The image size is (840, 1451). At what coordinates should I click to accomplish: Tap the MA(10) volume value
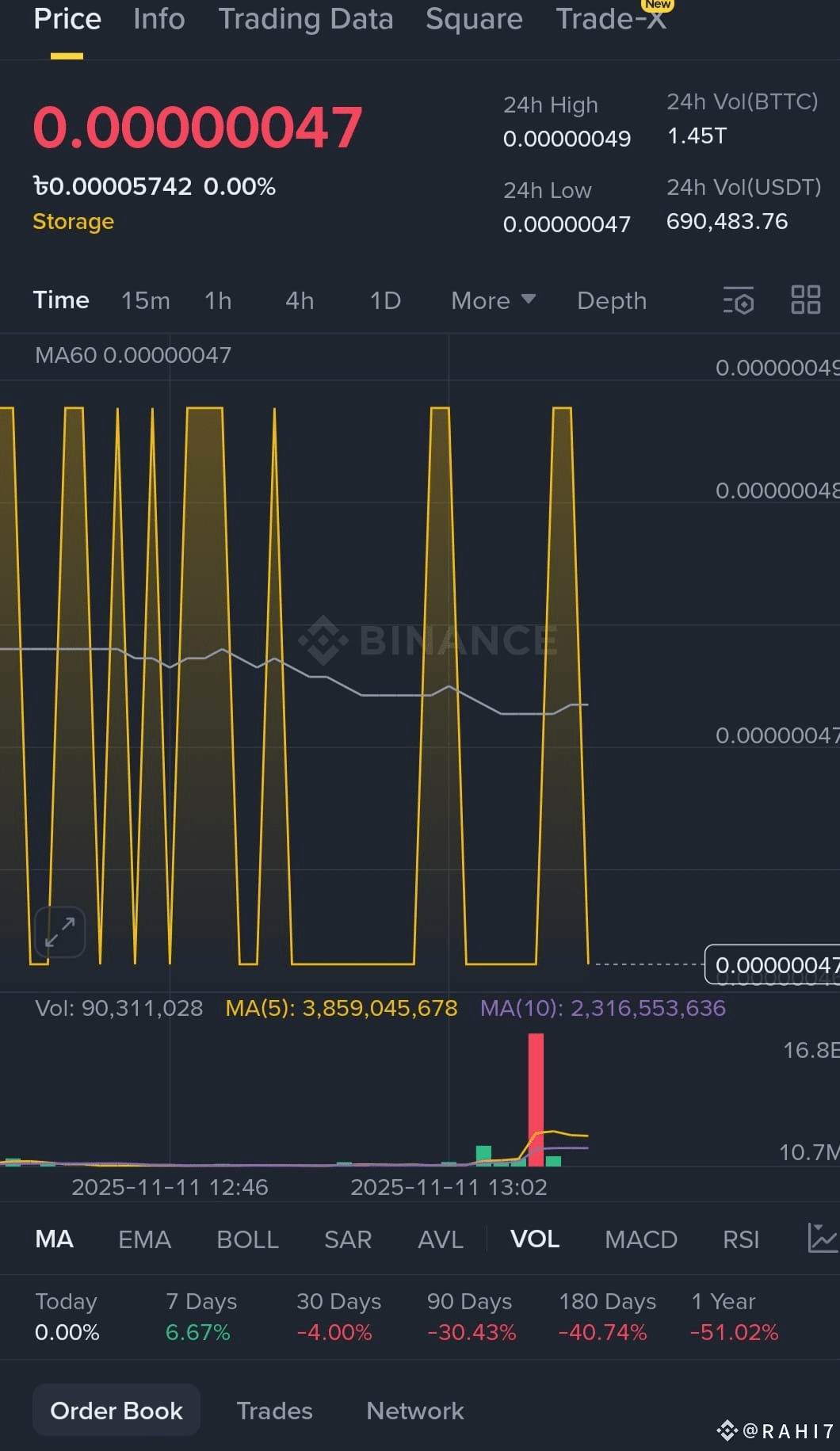click(x=603, y=1008)
